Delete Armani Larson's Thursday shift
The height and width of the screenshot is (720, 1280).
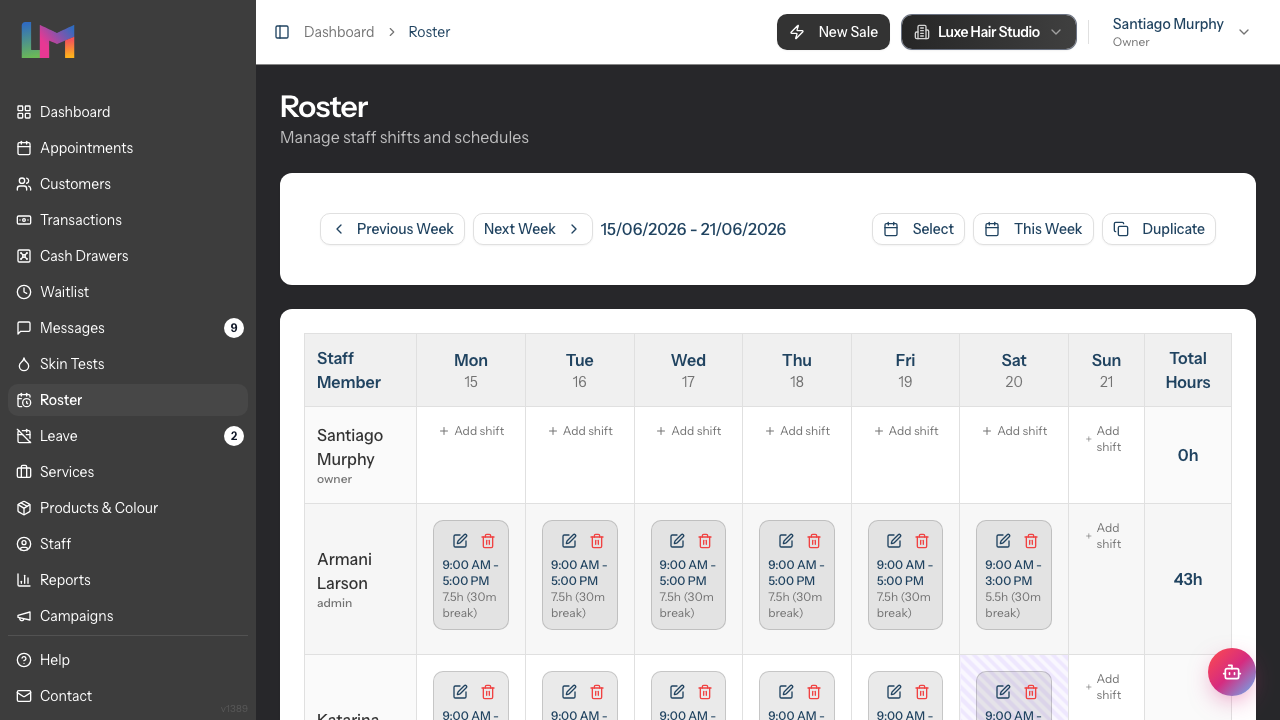pos(814,541)
